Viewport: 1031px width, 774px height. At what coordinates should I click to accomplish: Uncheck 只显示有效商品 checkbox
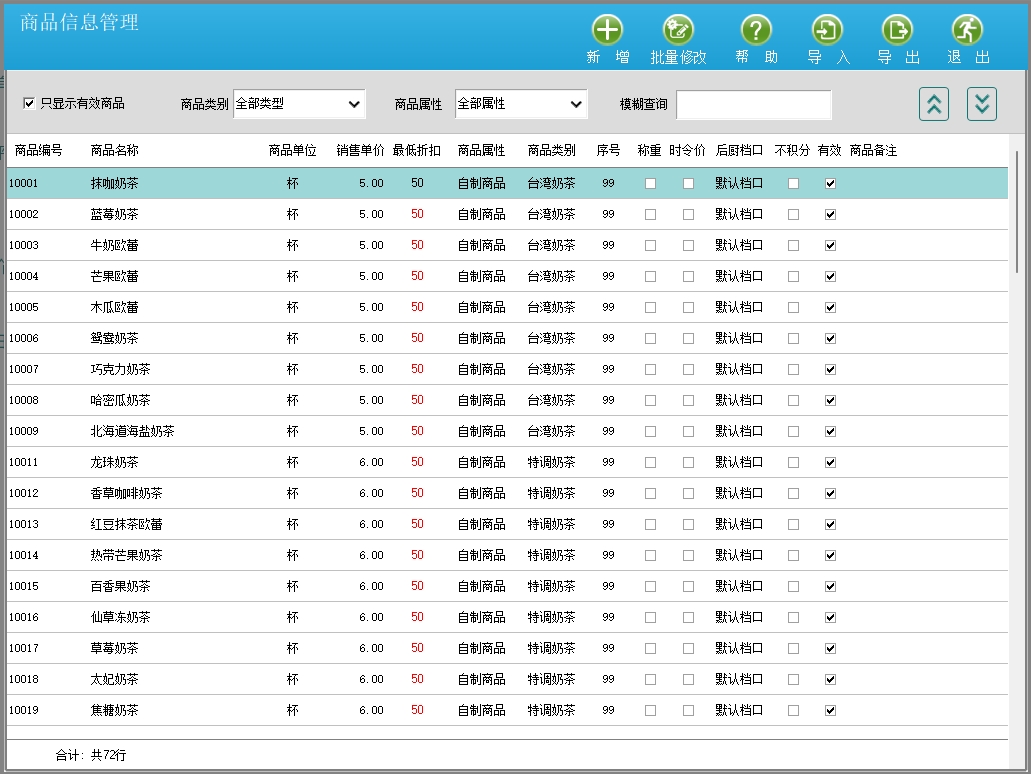[x=29, y=103]
